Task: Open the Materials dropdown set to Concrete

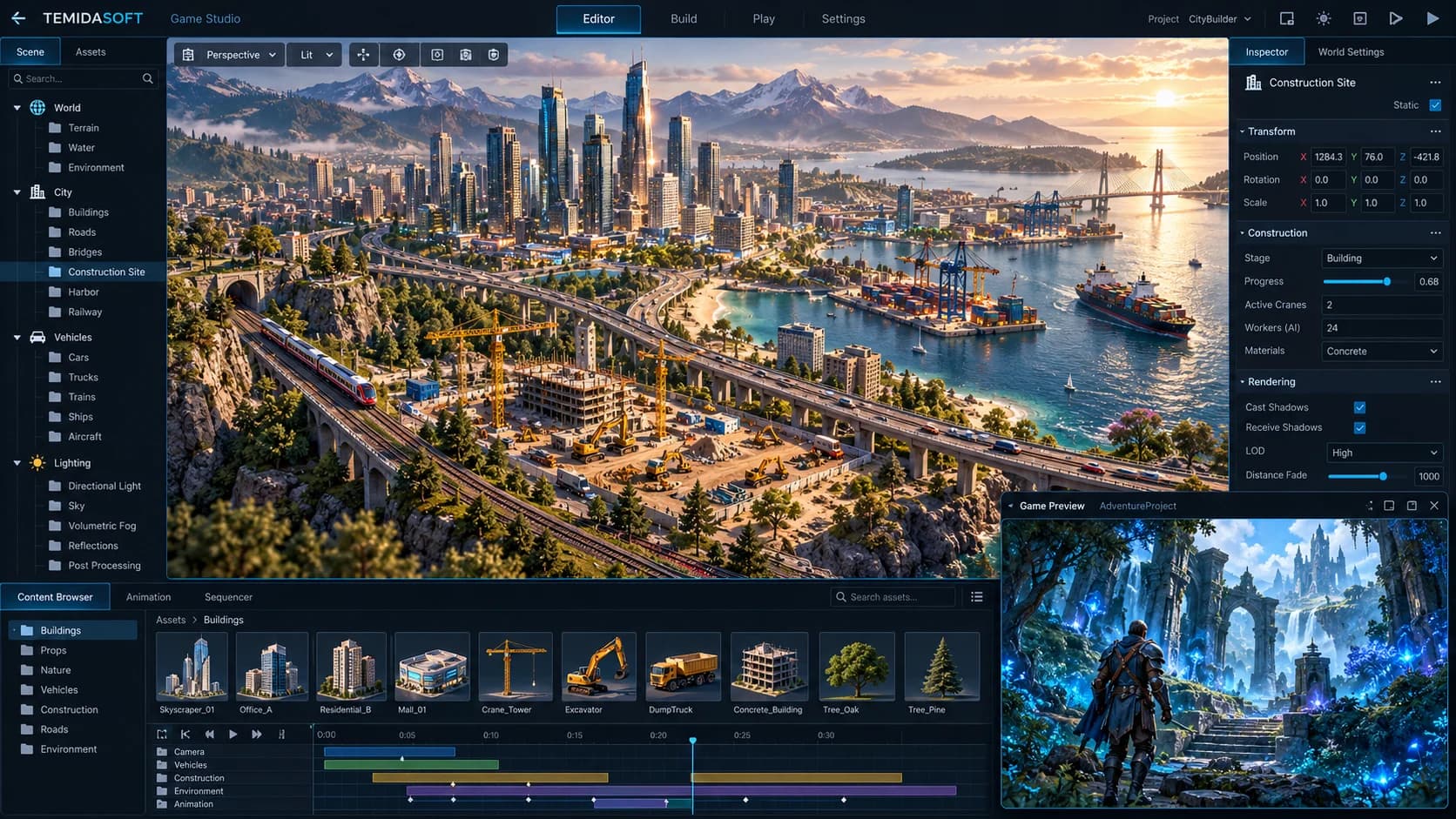Action: (1382, 351)
